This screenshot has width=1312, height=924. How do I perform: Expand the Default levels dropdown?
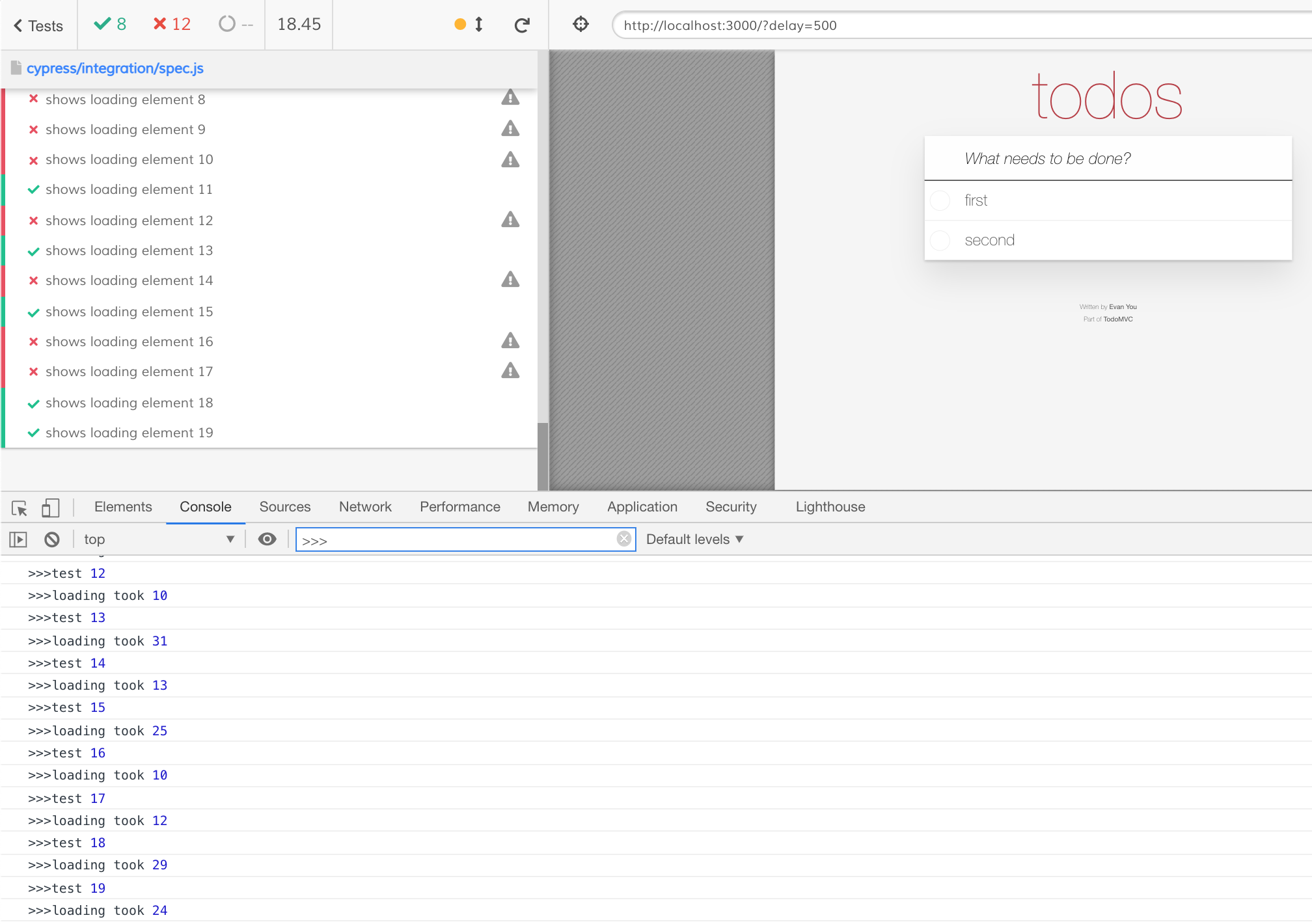694,539
